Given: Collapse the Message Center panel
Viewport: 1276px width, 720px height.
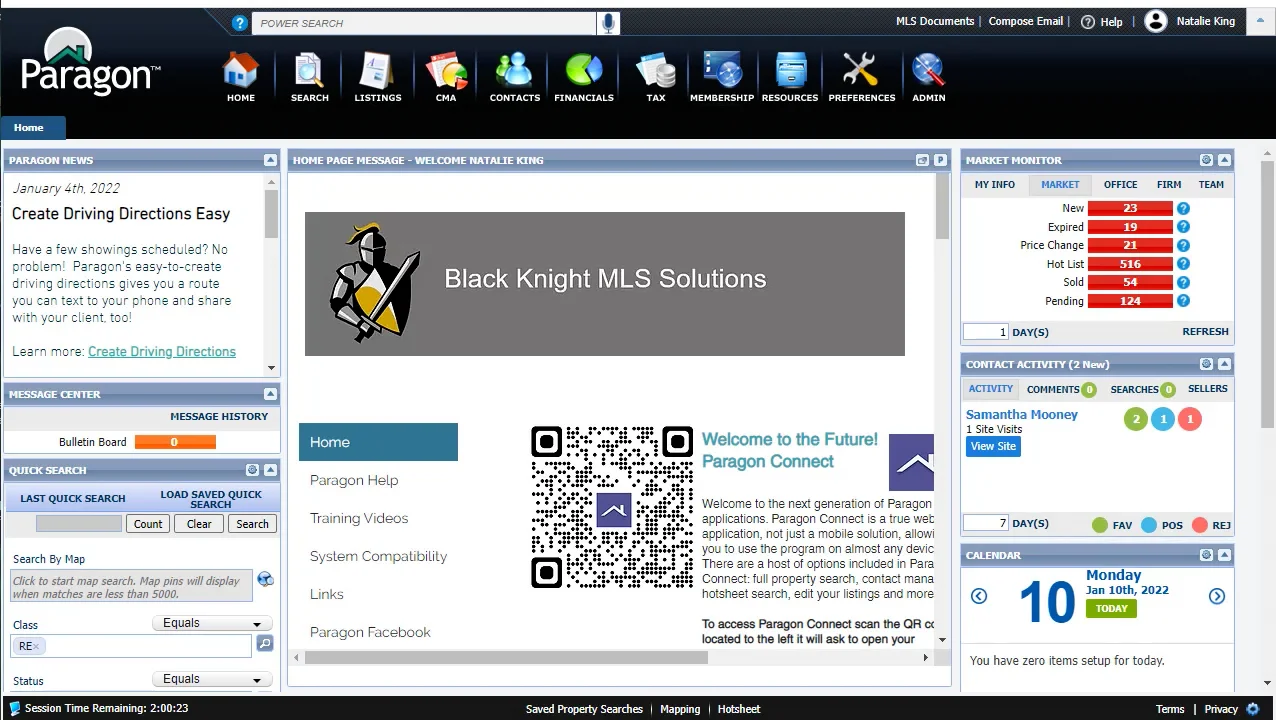Looking at the screenshot, I should pyautogui.click(x=270, y=394).
